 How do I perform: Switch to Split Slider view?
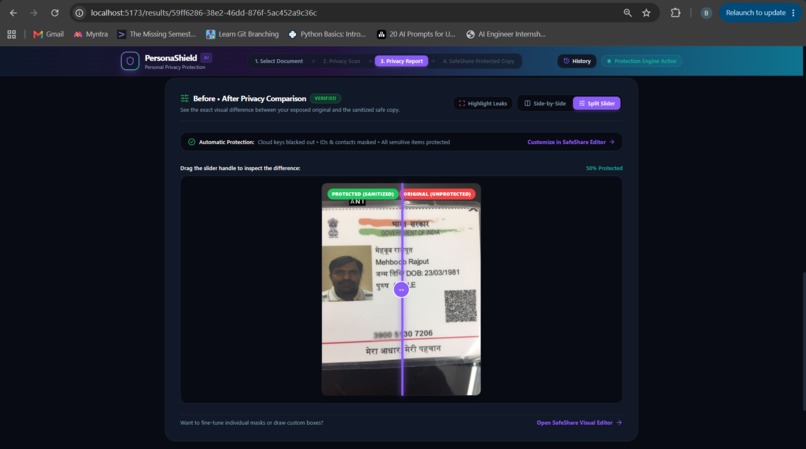pos(597,103)
